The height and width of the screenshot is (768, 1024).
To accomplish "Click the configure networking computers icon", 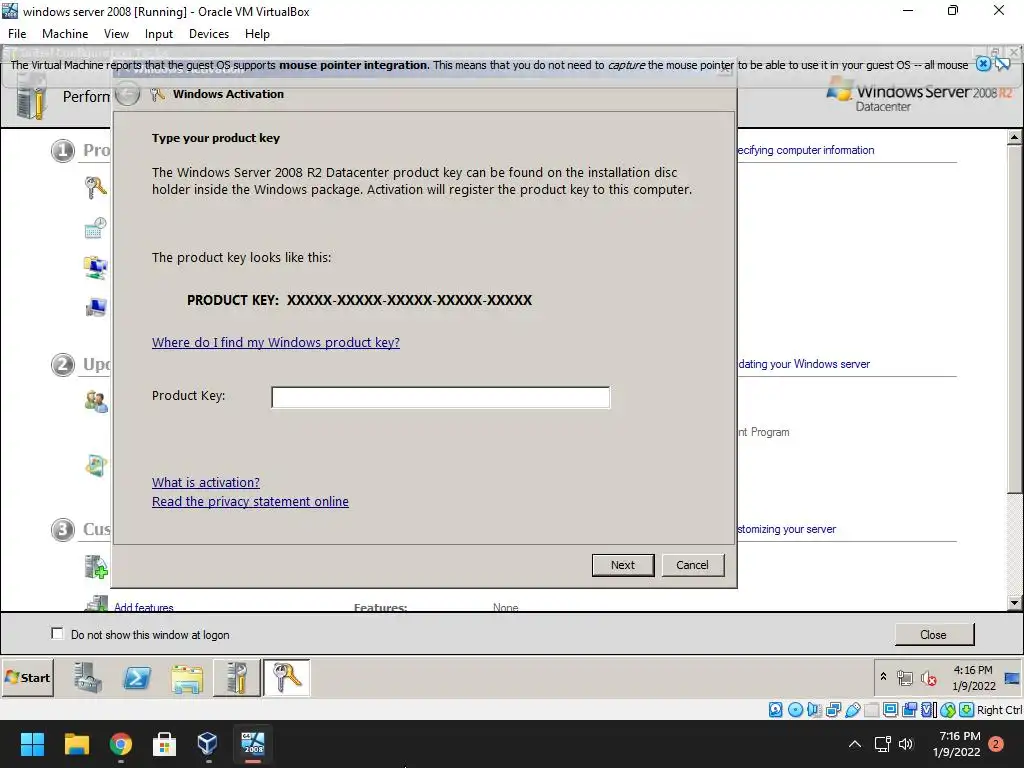I will 95,268.
